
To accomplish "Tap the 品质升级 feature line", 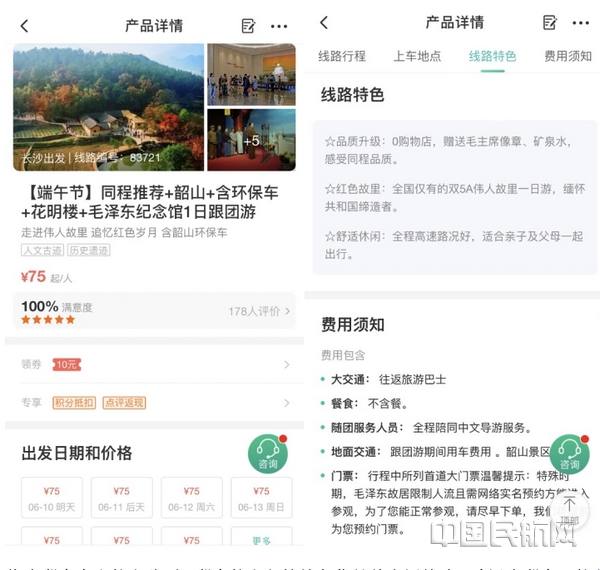I will tap(448, 150).
